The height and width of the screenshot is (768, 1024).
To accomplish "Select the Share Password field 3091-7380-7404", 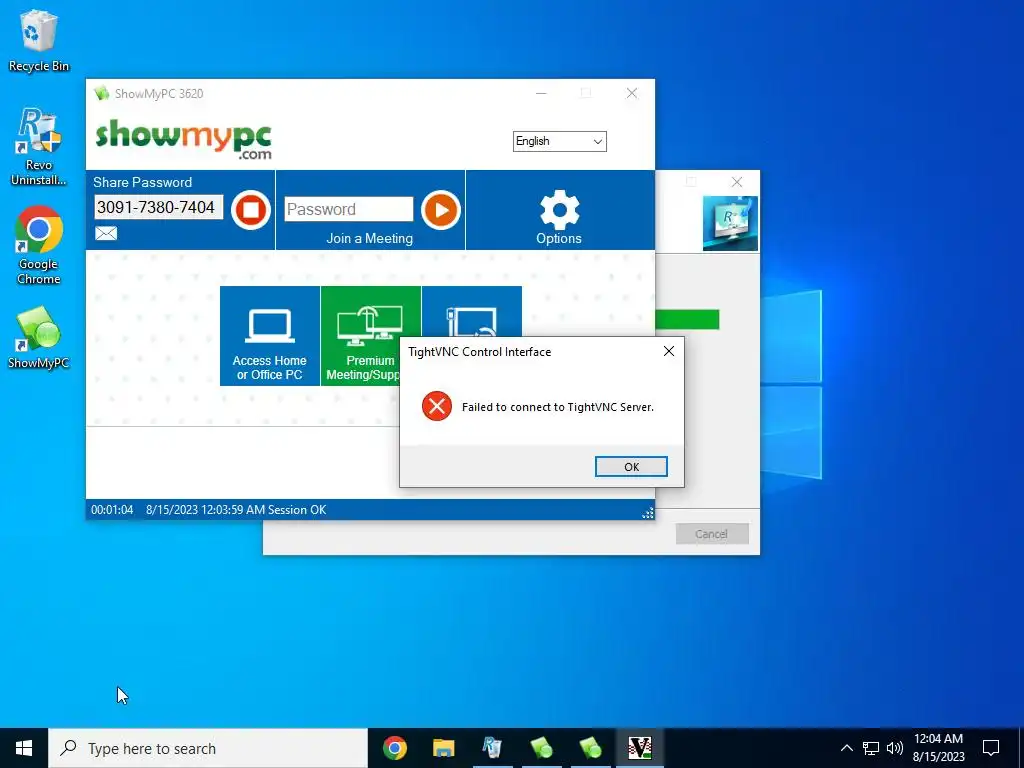I will tap(158, 207).
